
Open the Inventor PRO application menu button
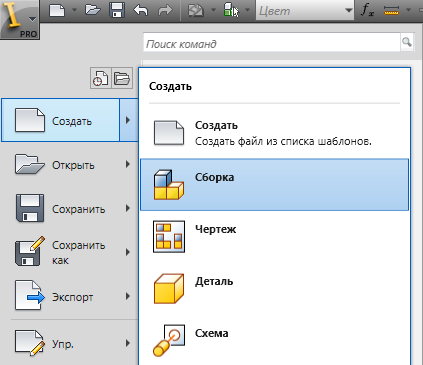(19, 19)
